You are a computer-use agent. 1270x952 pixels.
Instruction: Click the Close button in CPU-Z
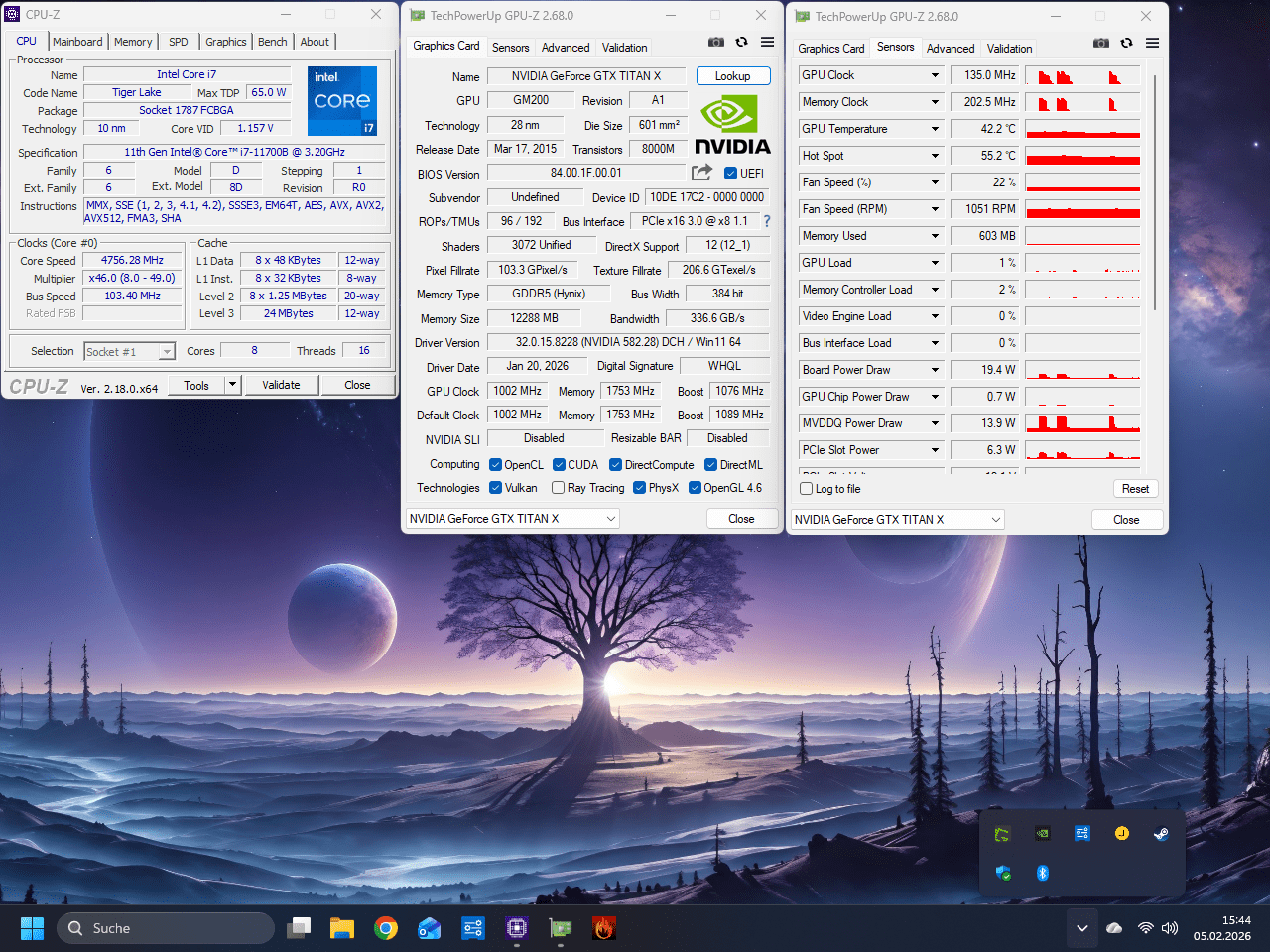click(357, 385)
